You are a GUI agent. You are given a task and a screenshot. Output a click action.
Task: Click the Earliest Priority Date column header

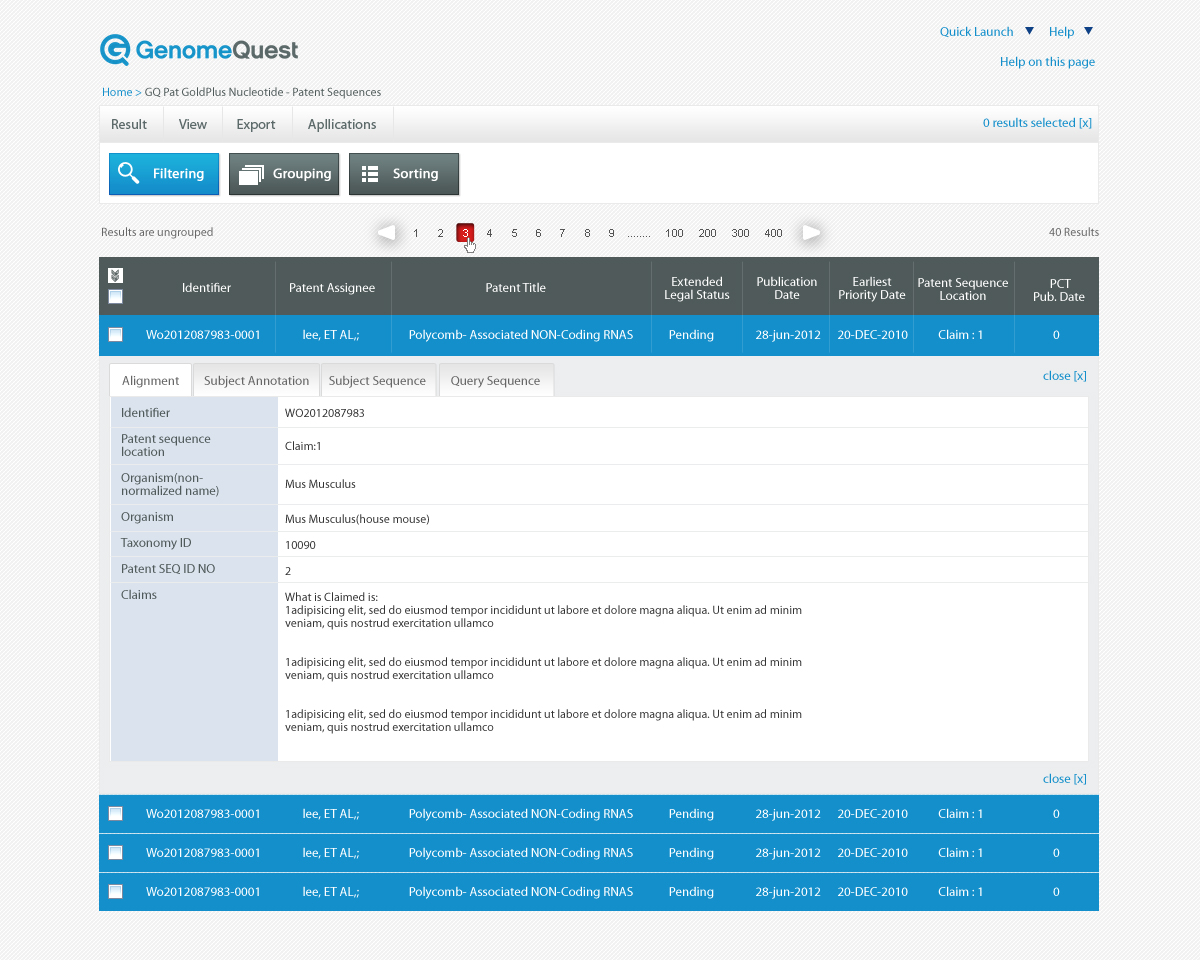872,289
